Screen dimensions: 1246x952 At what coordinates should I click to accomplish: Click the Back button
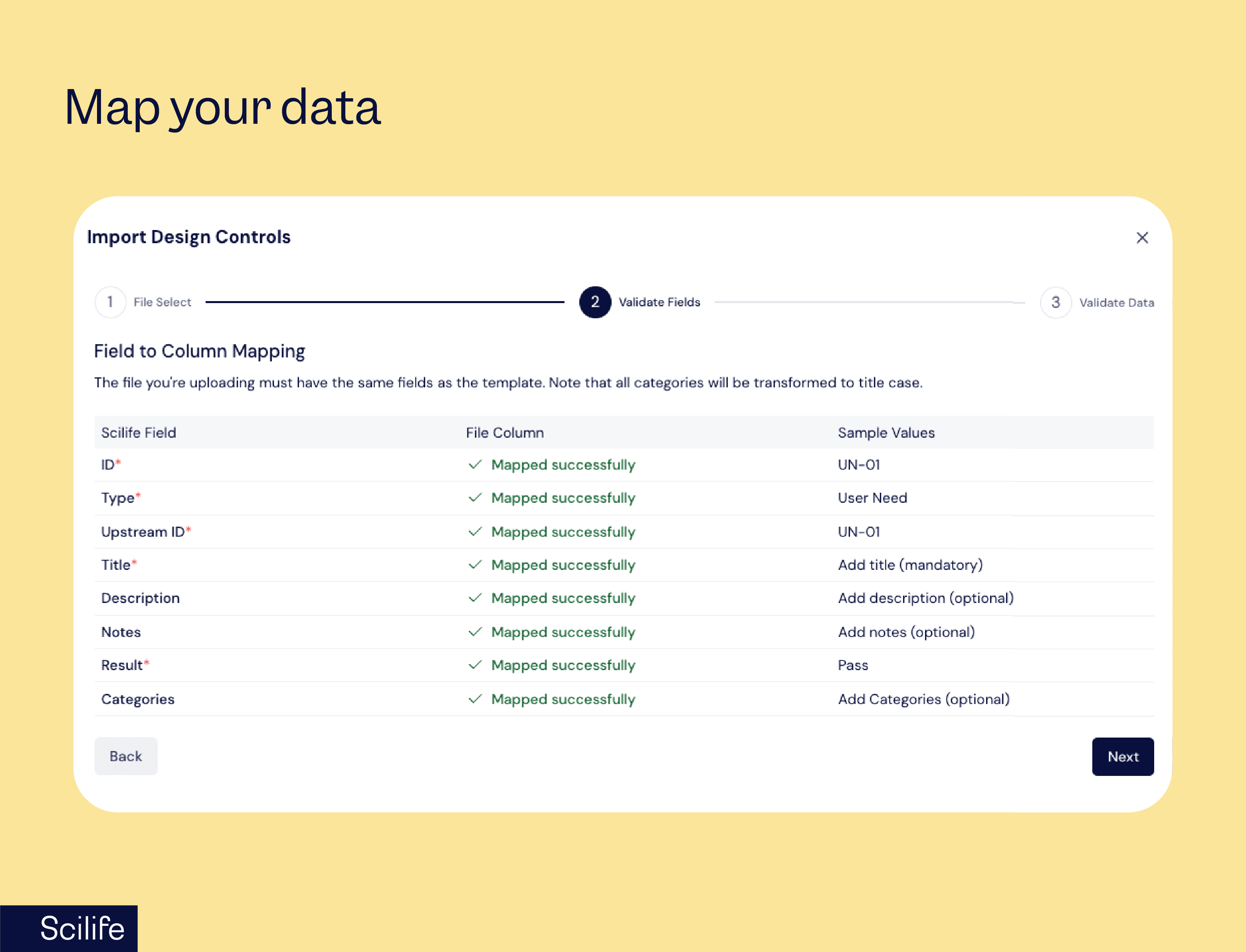(126, 756)
